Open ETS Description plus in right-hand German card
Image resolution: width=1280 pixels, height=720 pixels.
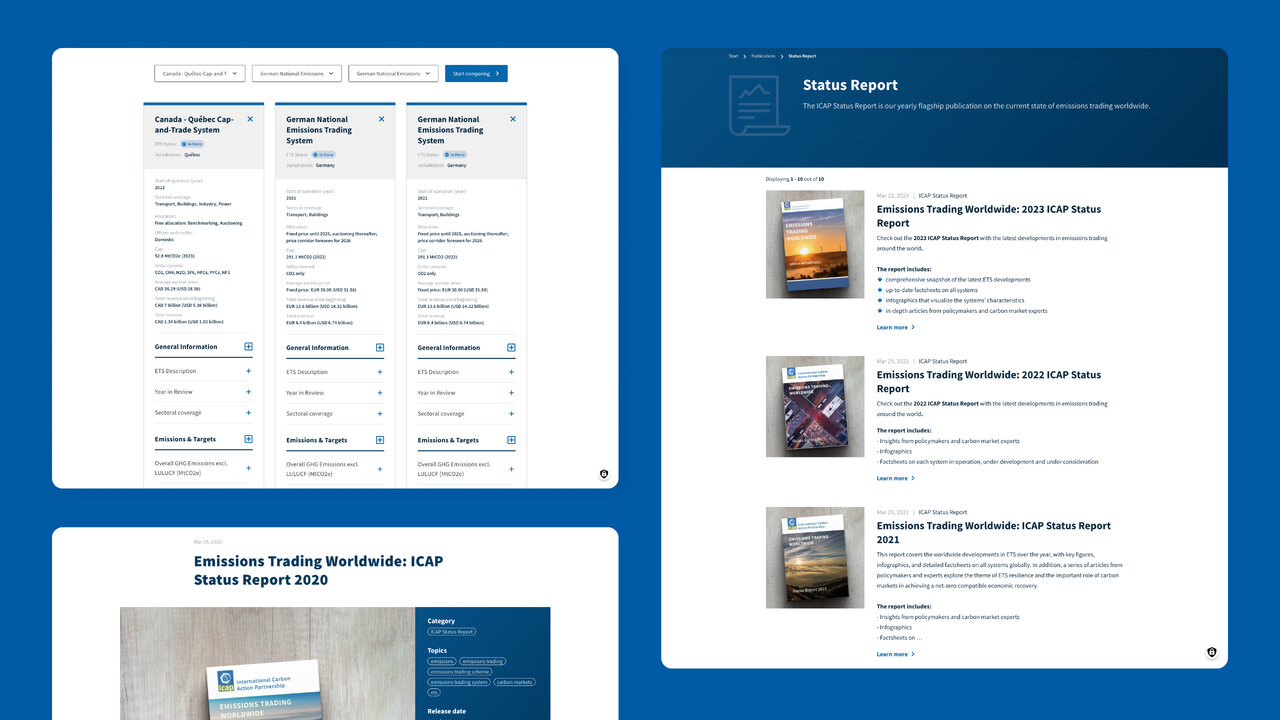[511, 372]
